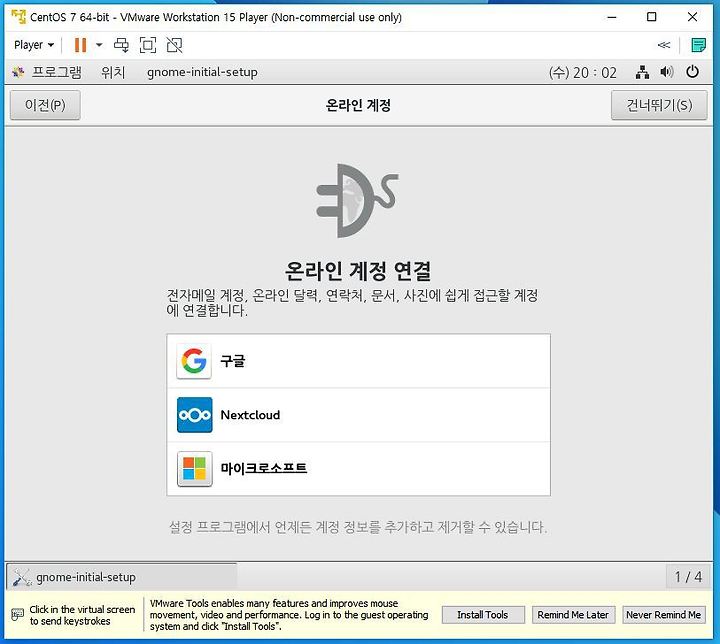The image size is (720, 644).
Task: Click the 이전(P) button
Action: pyautogui.click(x=45, y=105)
